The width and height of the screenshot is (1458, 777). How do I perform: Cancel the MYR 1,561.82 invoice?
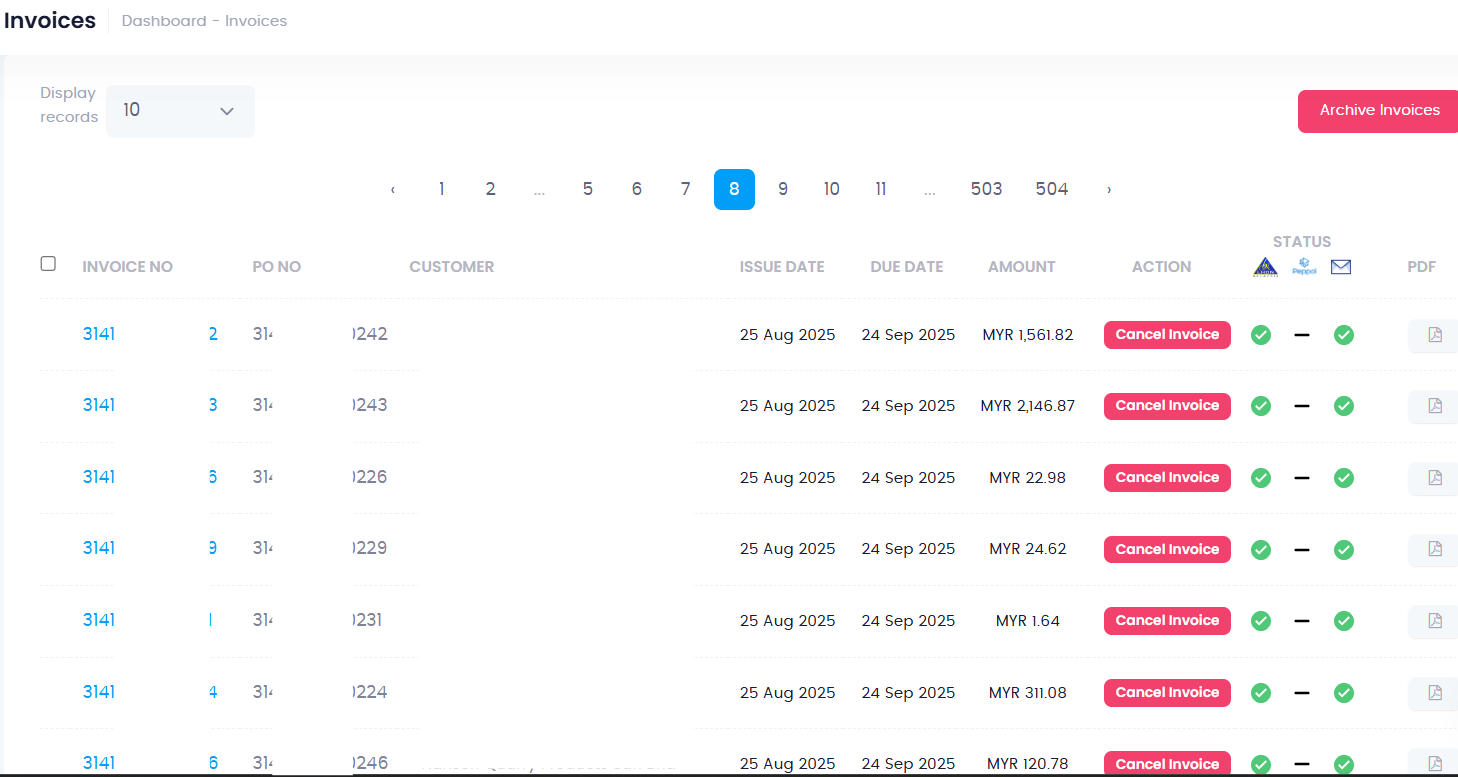1167,335
